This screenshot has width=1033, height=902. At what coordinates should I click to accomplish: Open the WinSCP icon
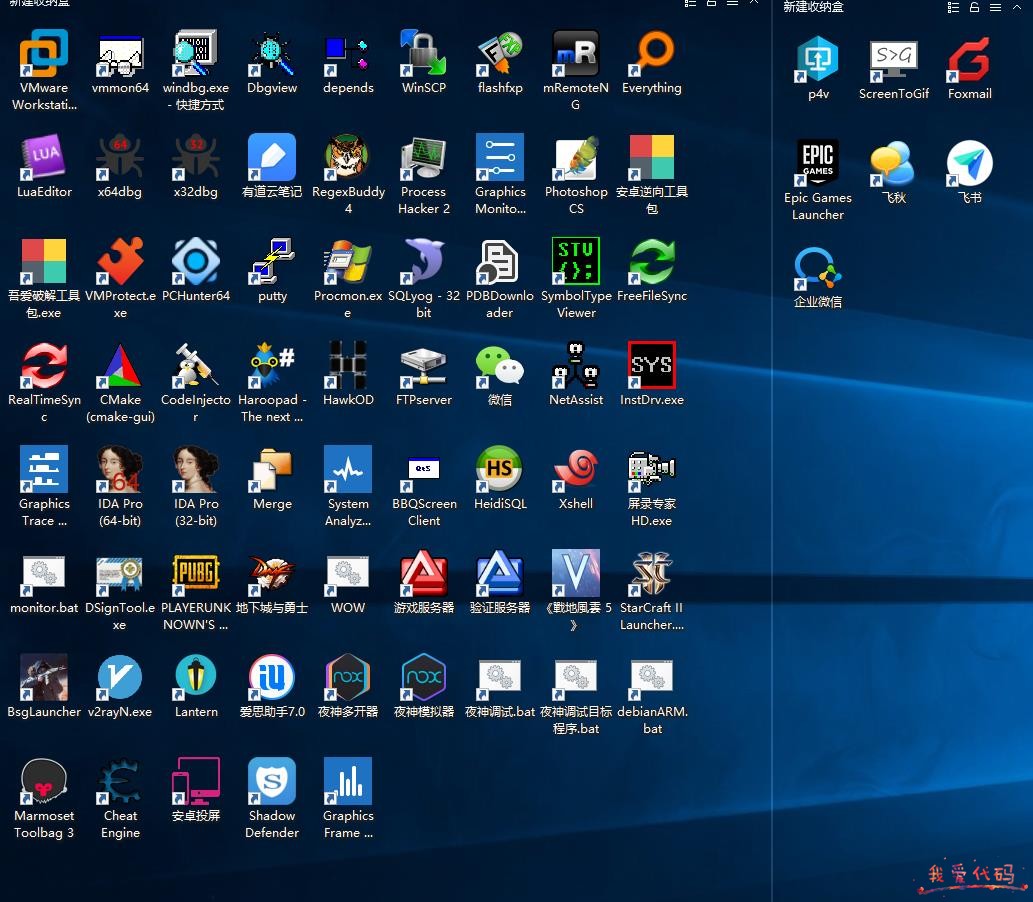(x=424, y=53)
